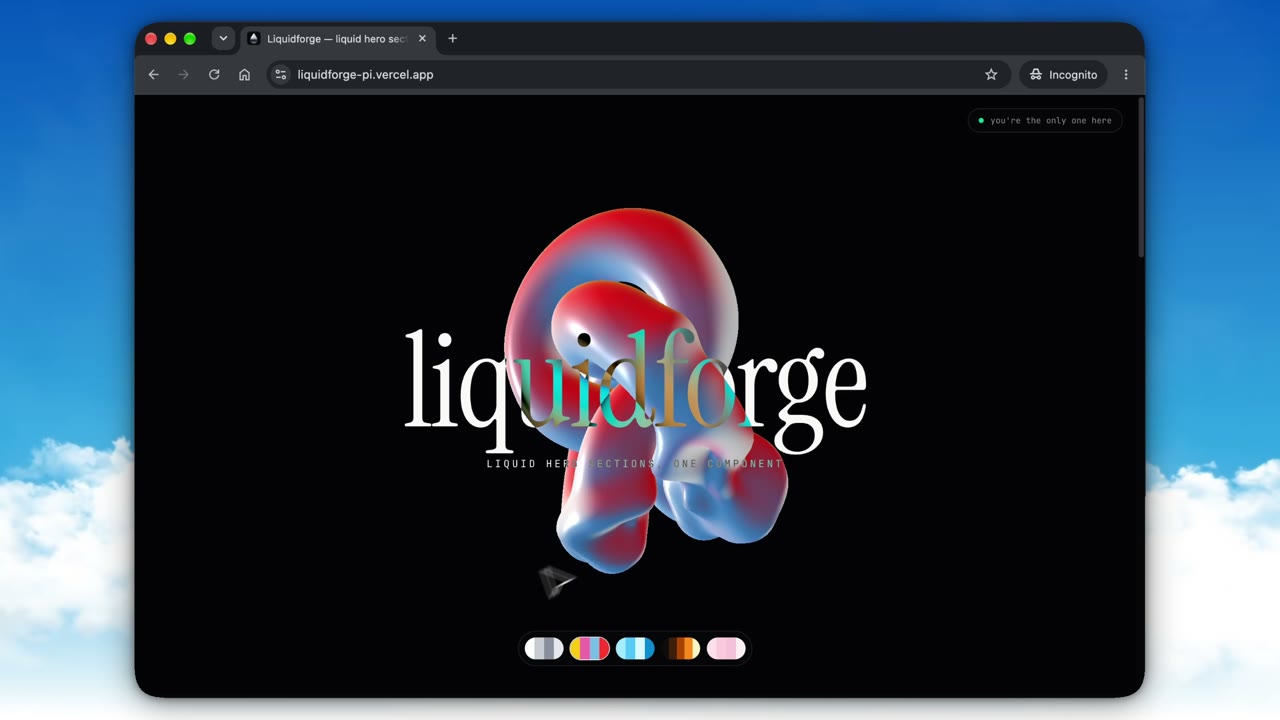The height and width of the screenshot is (720, 1280).
Task: Open a new browser tab
Action: click(x=452, y=38)
